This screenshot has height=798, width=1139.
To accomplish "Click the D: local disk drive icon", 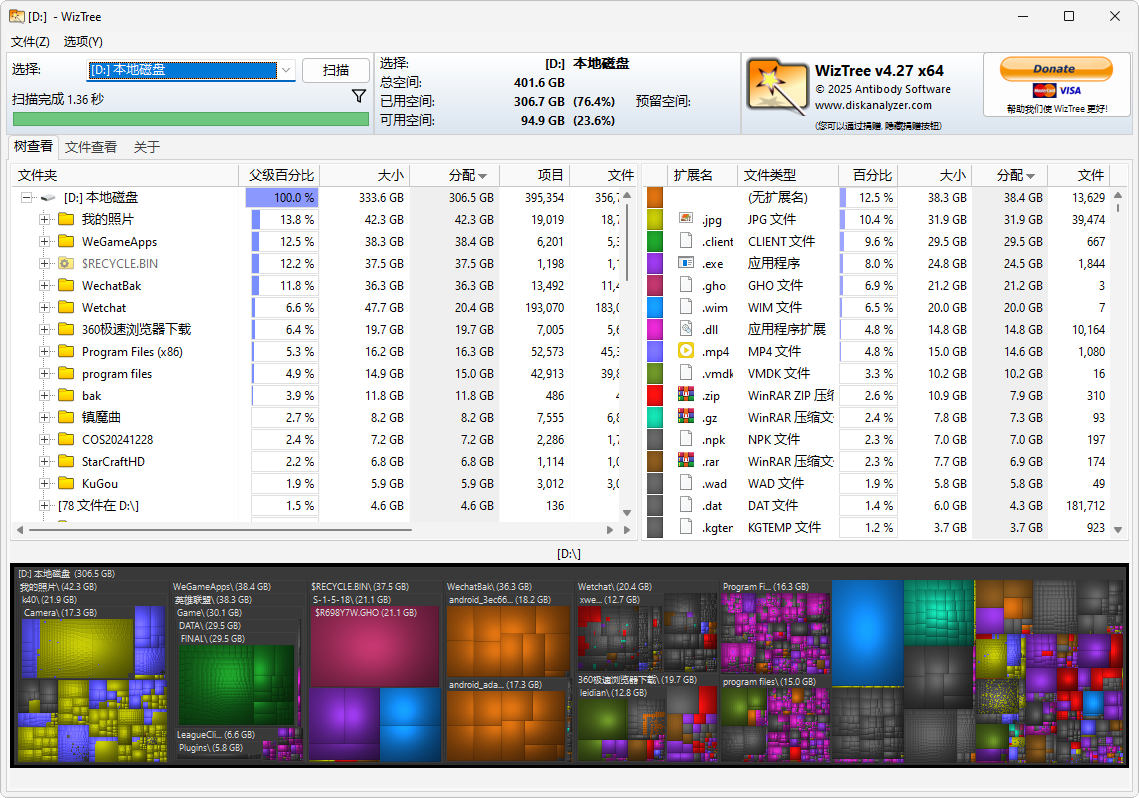I will coord(47,198).
